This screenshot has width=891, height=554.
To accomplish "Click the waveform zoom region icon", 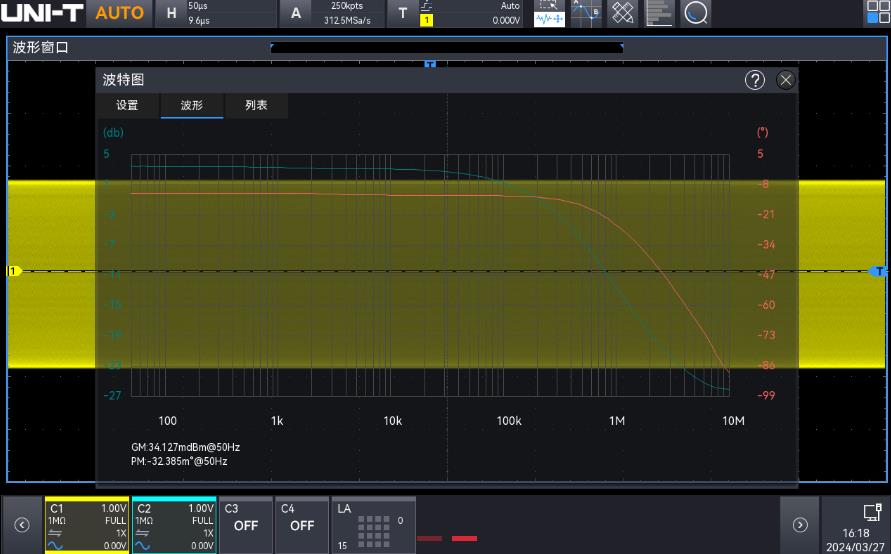I will (549, 13).
